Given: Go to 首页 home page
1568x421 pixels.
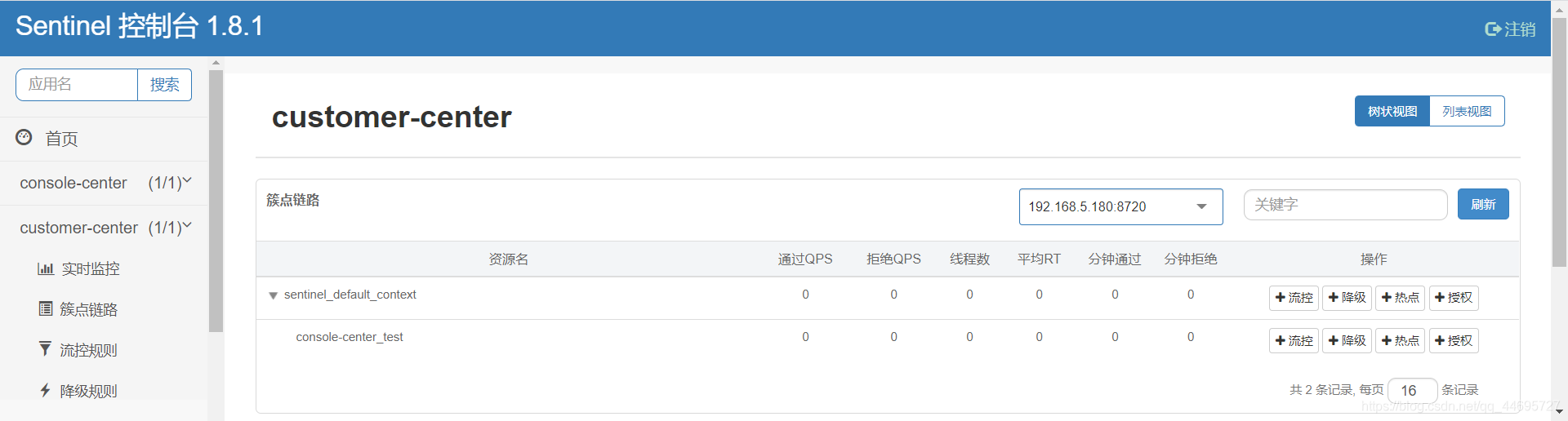Looking at the screenshot, I should [x=62, y=139].
